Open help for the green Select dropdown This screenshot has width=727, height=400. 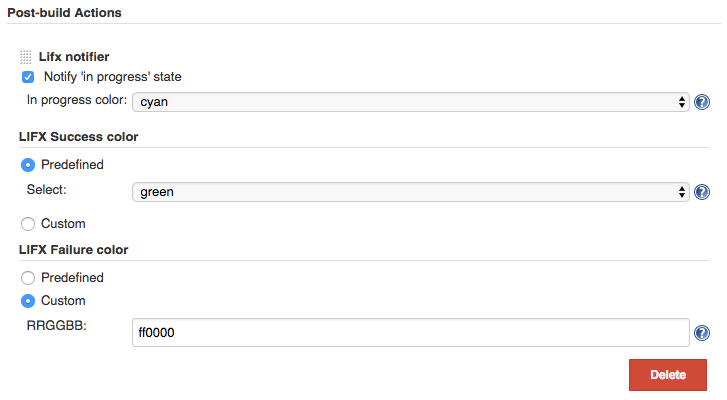(x=702, y=193)
